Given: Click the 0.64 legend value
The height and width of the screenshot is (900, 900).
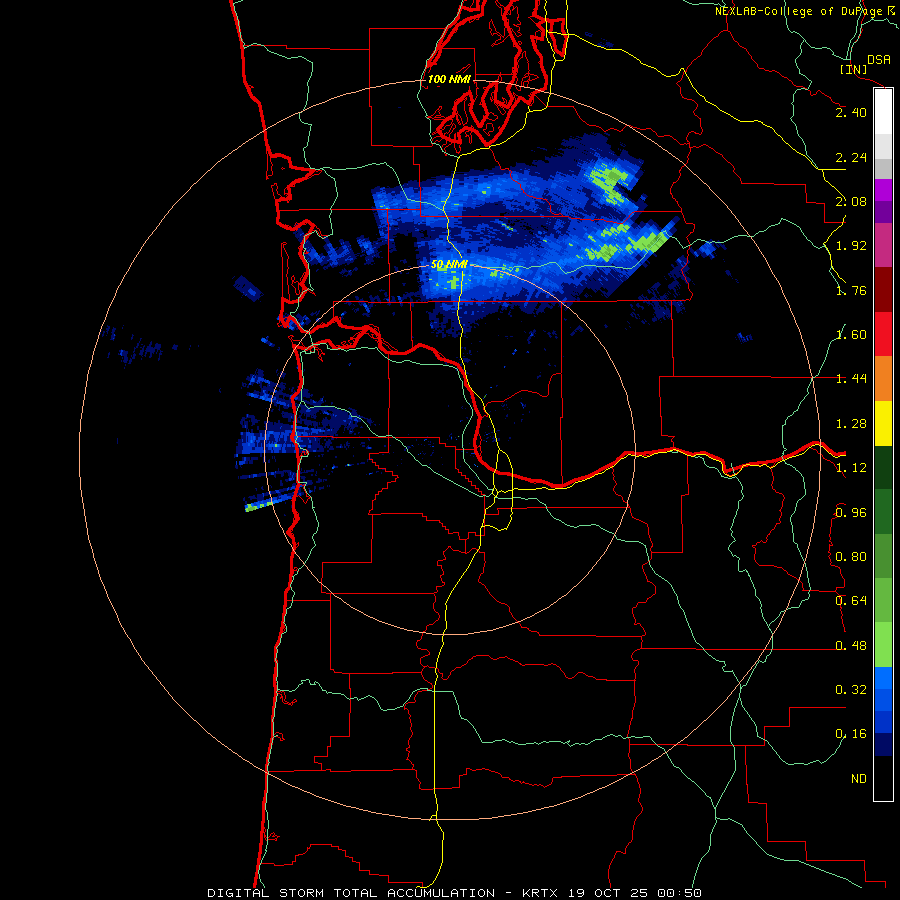Looking at the screenshot, I should (x=851, y=601).
